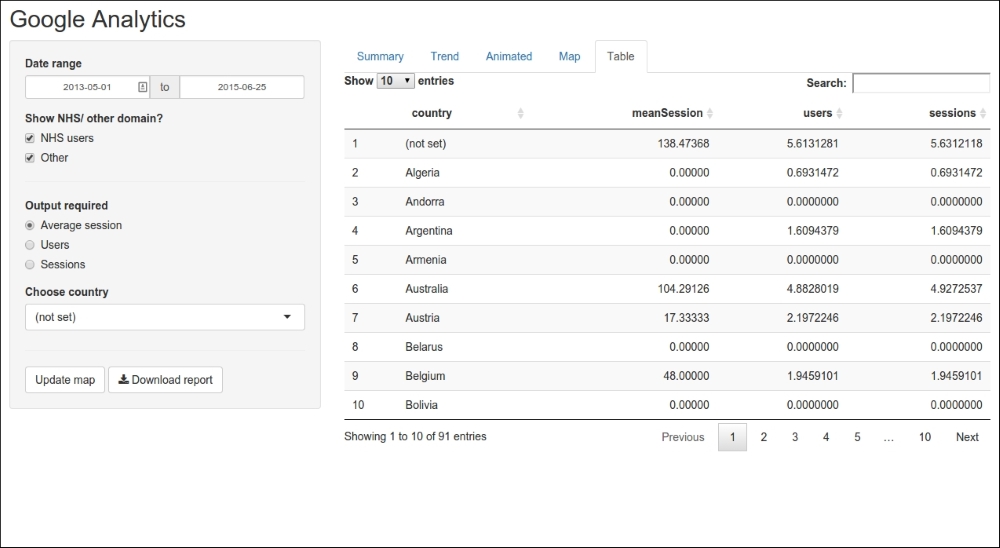
Task: Click meanSession value 48.00000
Action: [x=686, y=376]
